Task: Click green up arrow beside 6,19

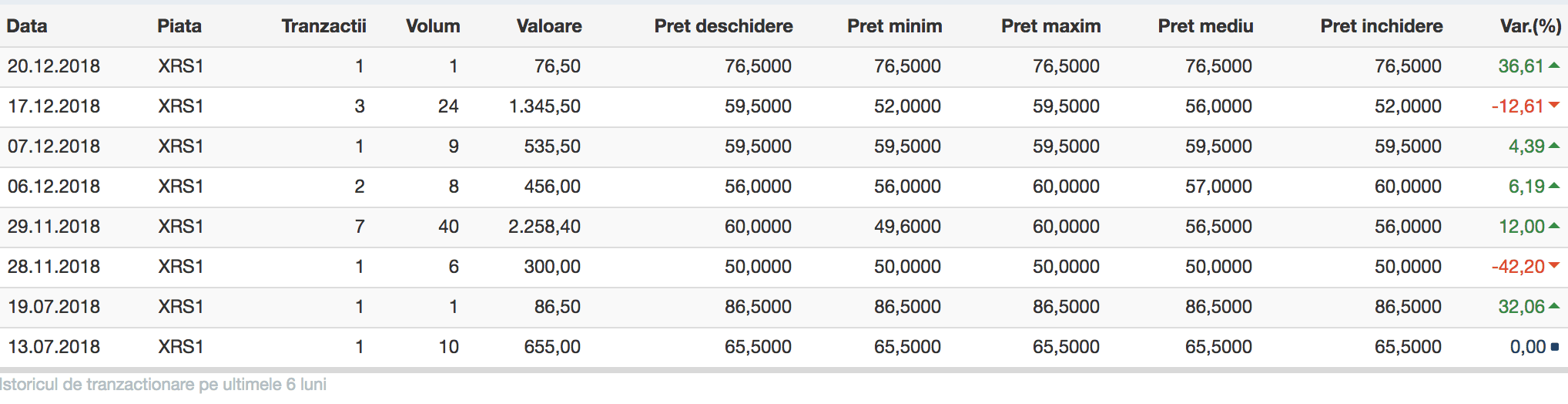Action: click(x=1554, y=186)
